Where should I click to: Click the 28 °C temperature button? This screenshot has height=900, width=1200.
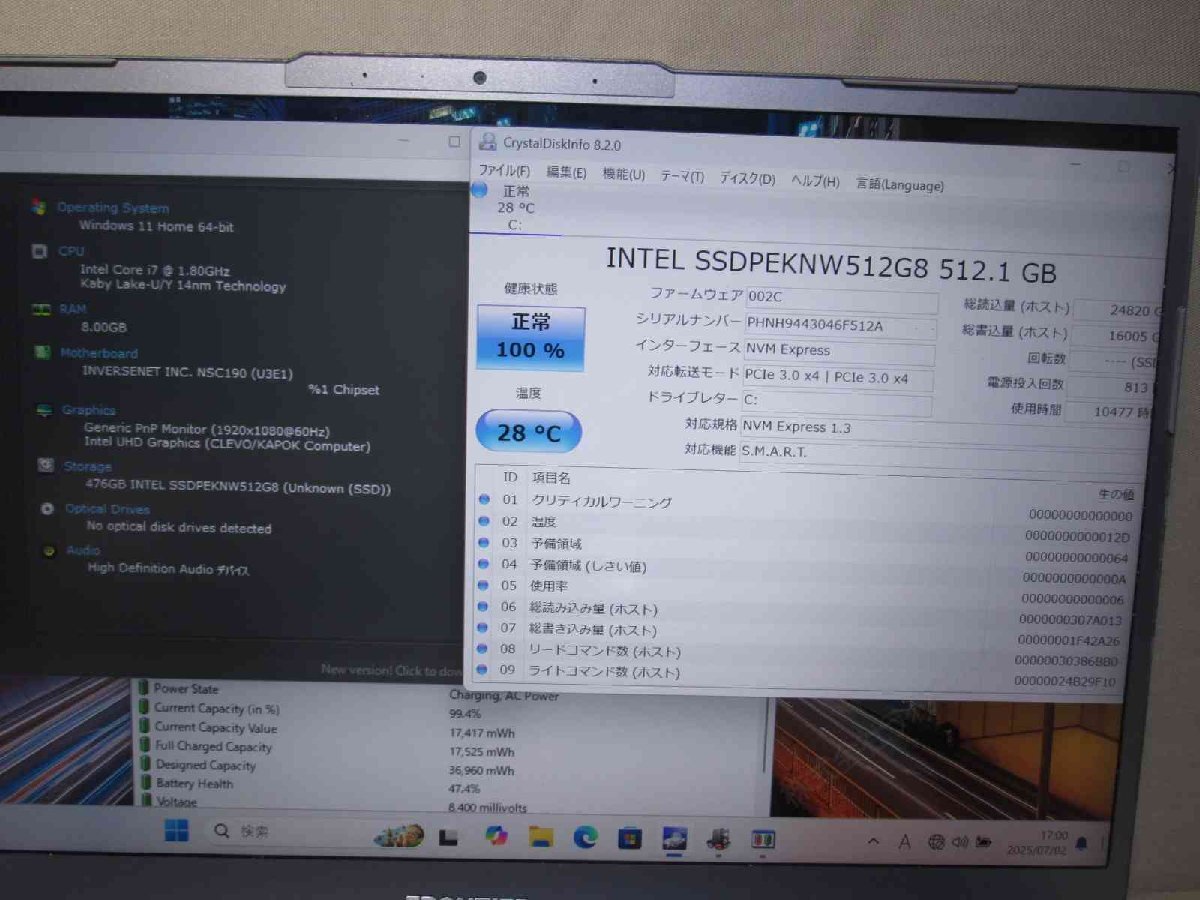click(527, 431)
